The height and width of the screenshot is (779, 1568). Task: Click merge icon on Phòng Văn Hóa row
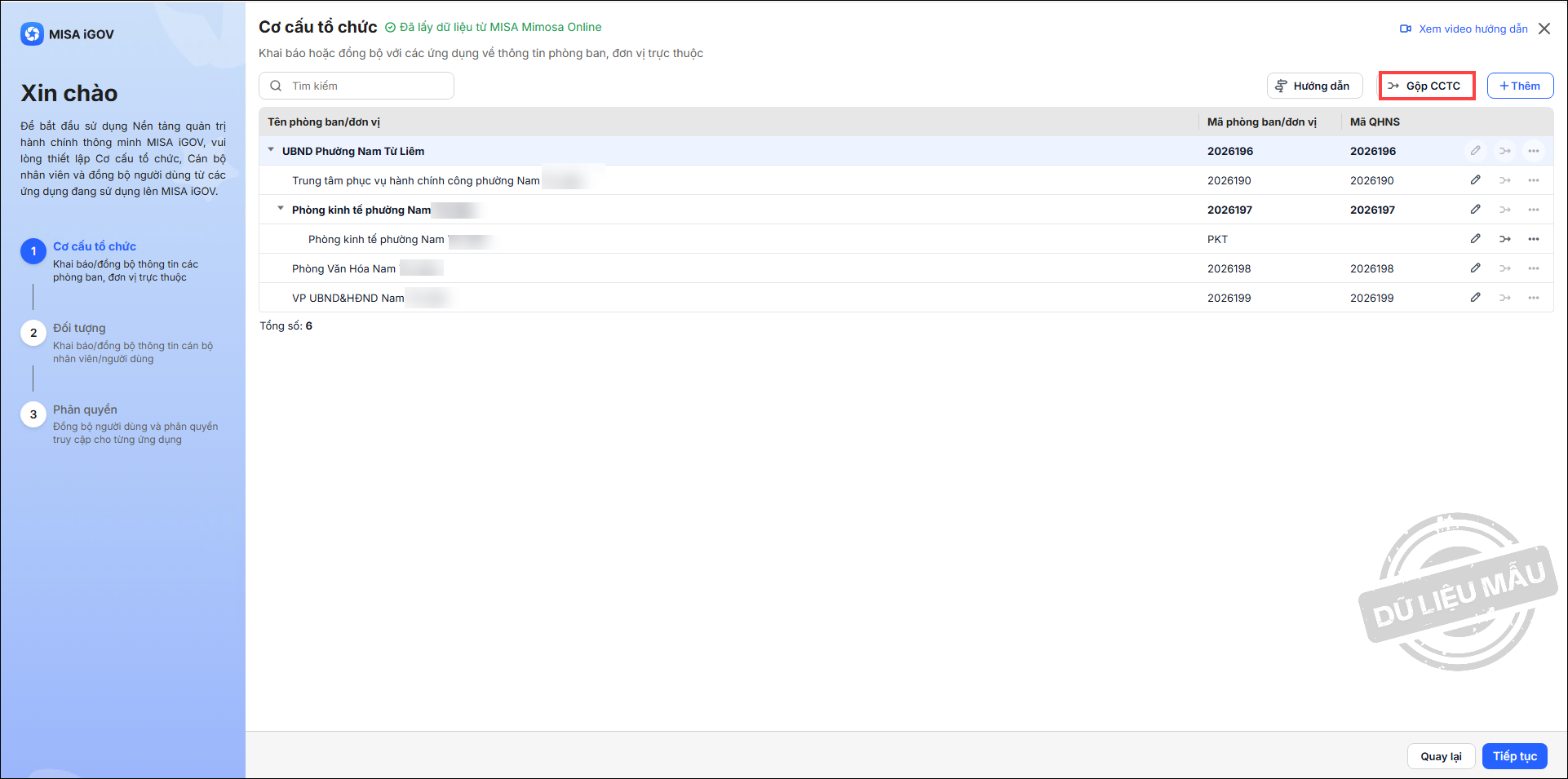1505,268
